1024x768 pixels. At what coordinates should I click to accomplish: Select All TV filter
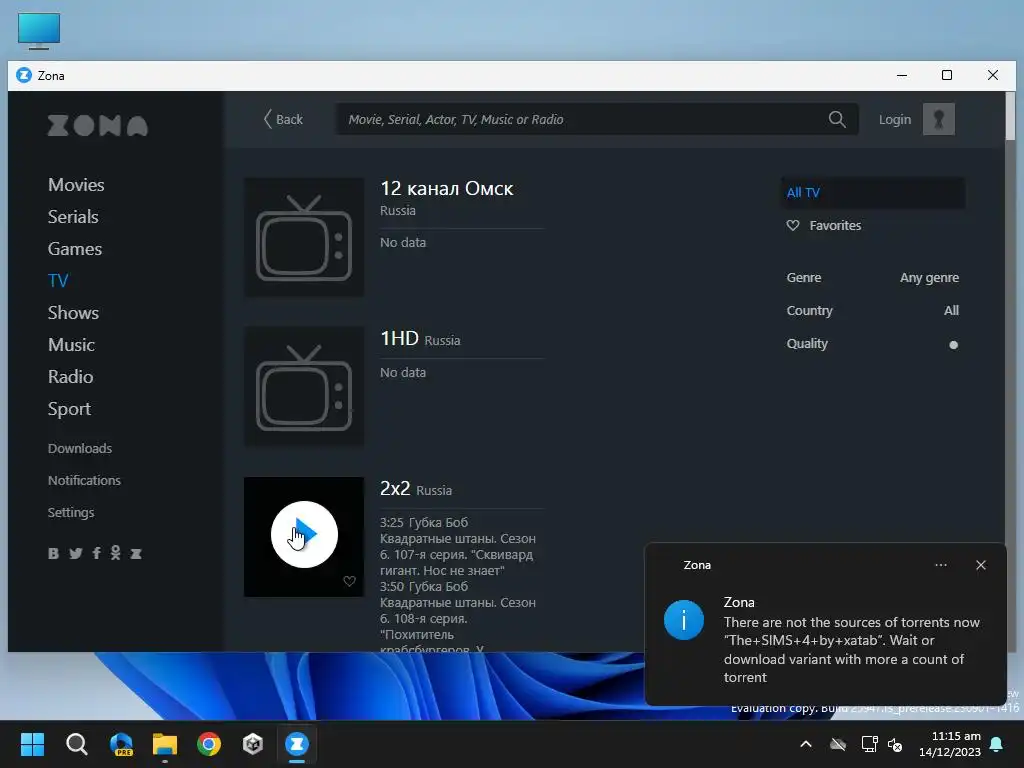[872, 193]
